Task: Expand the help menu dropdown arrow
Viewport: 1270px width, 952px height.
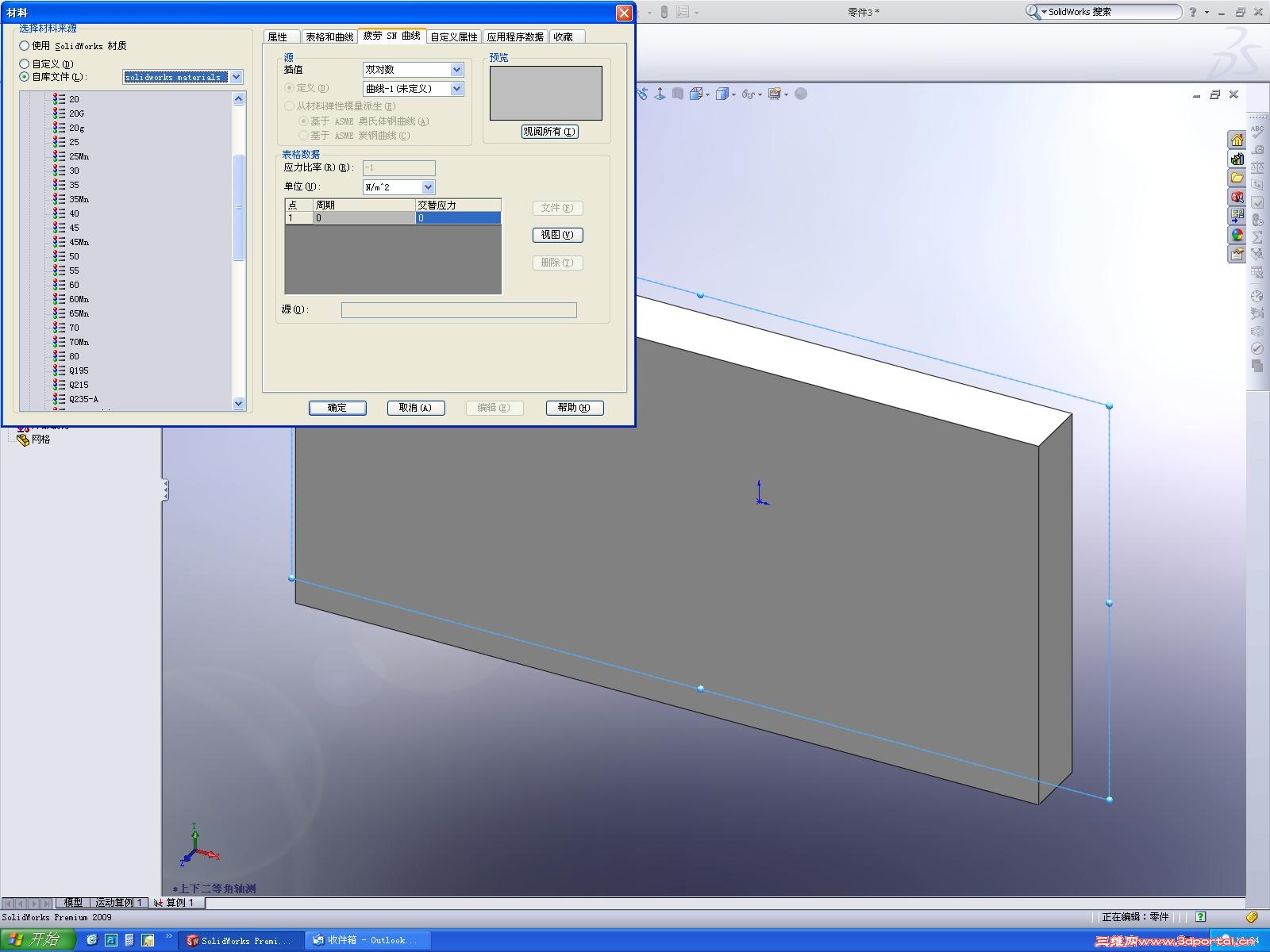Action: [x=1206, y=12]
